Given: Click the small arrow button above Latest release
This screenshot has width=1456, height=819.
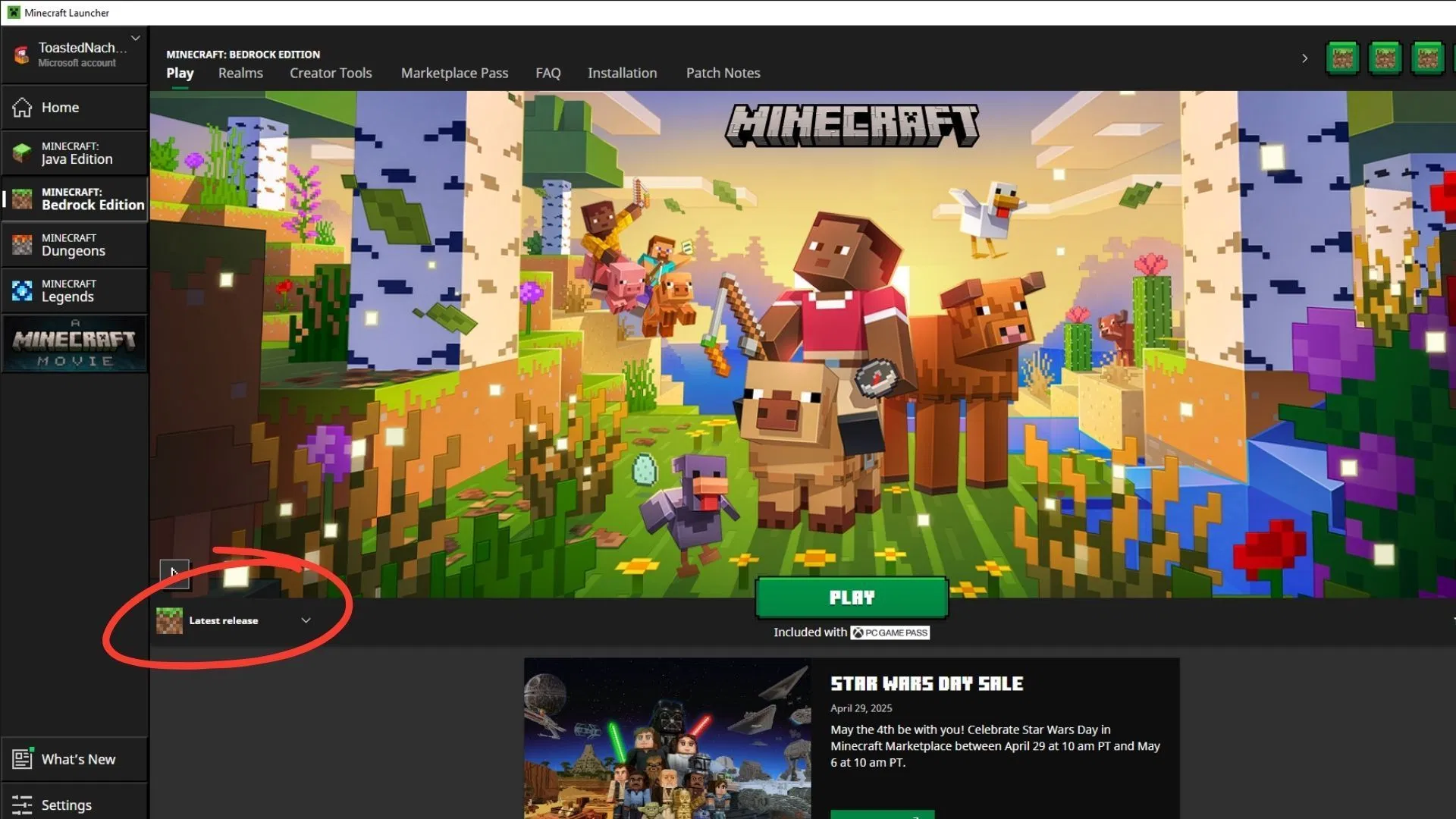Looking at the screenshot, I should click(174, 573).
